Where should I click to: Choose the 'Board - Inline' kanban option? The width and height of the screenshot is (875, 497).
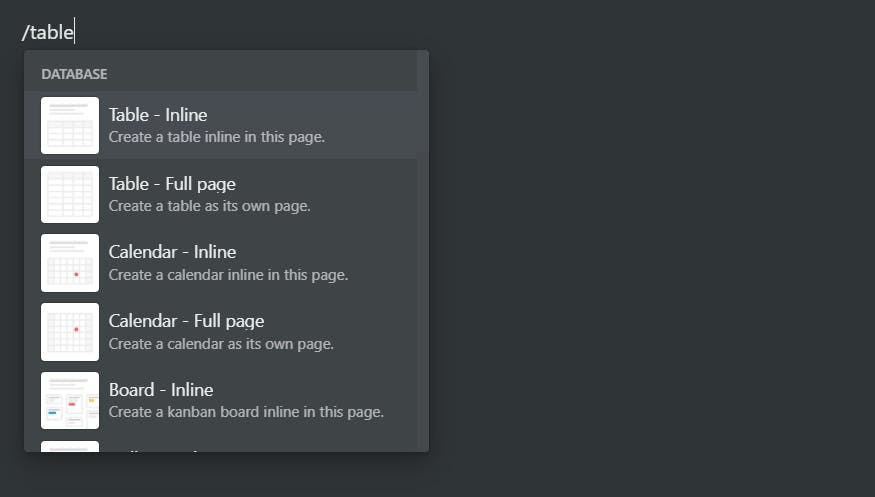pyautogui.click(x=220, y=401)
